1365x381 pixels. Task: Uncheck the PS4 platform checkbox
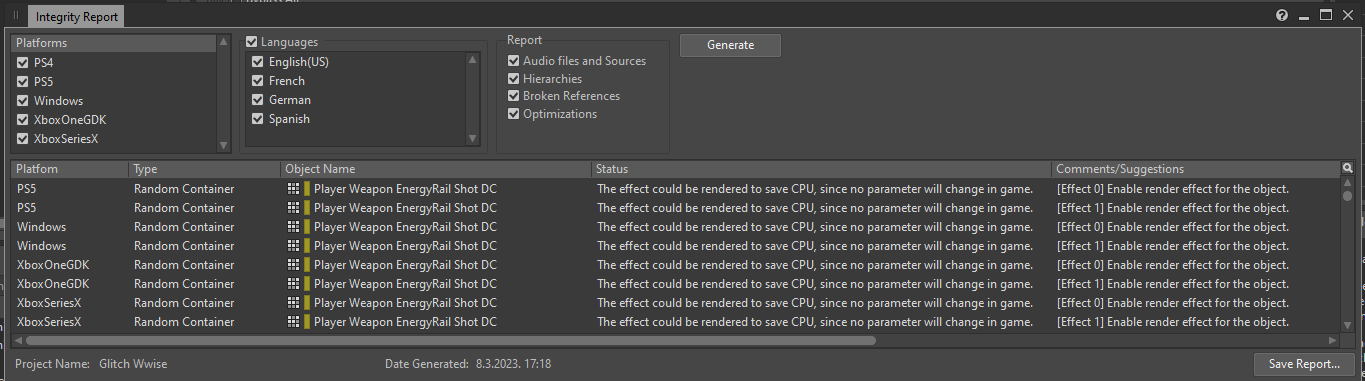click(23, 63)
